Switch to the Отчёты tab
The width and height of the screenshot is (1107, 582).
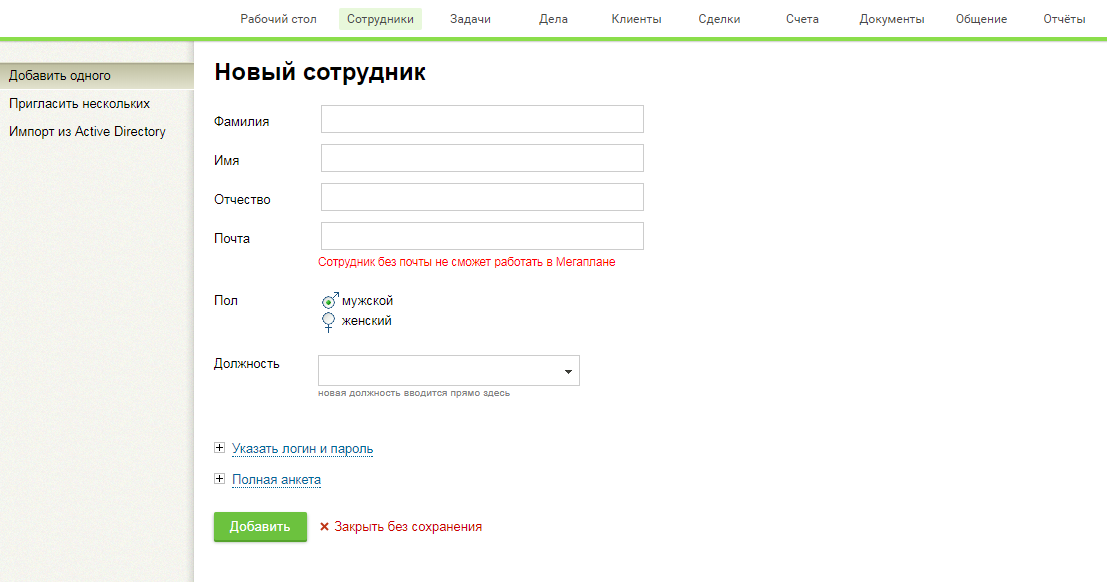tap(1064, 19)
